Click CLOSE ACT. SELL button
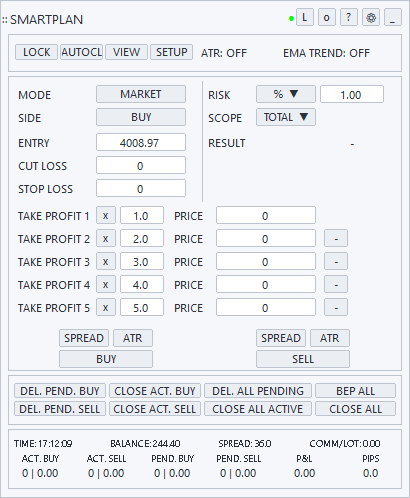The image size is (410, 498). tap(155, 409)
